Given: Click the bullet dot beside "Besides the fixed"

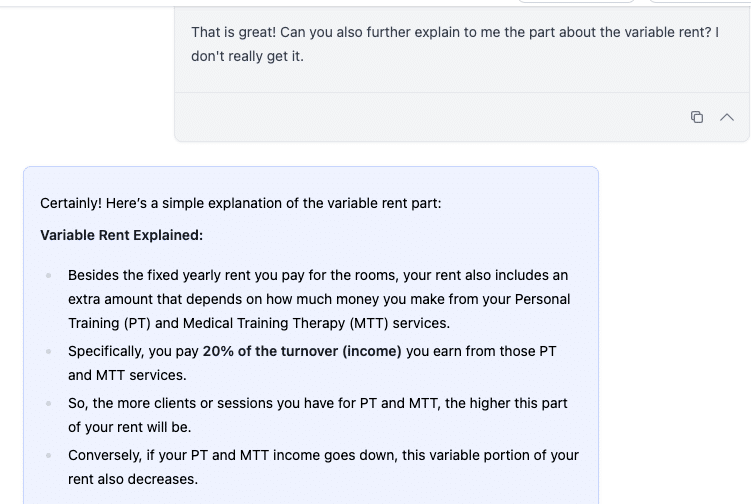Looking at the screenshot, I should tap(49, 275).
